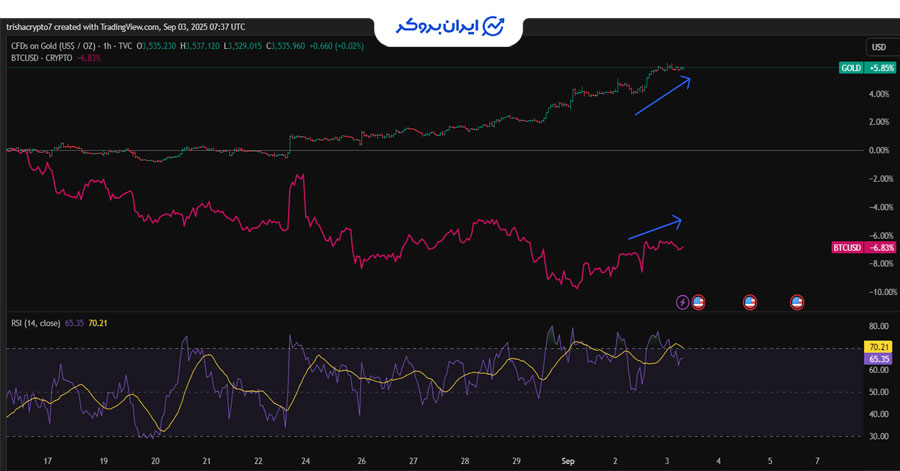The image size is (900, 471).
Task: Open the USD currency selector
Action: (879, 47)
